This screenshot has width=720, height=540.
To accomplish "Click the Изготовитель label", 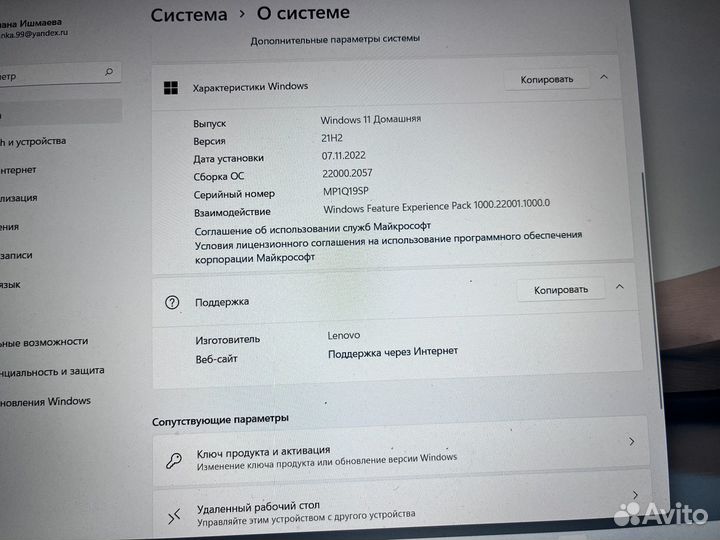I will click(228, 340).
